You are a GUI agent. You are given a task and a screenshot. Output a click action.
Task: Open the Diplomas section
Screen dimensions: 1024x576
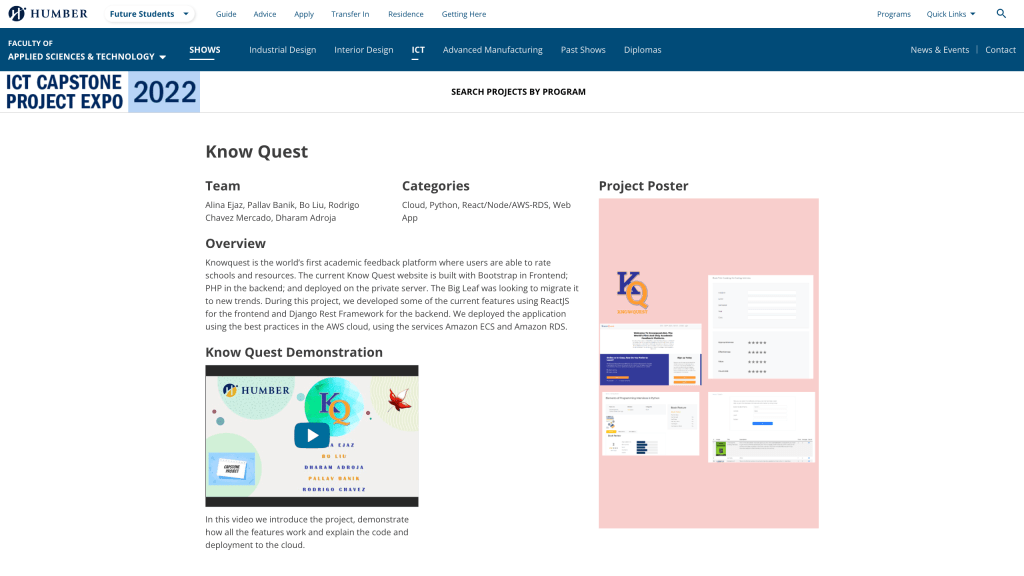tap(642, 50)
